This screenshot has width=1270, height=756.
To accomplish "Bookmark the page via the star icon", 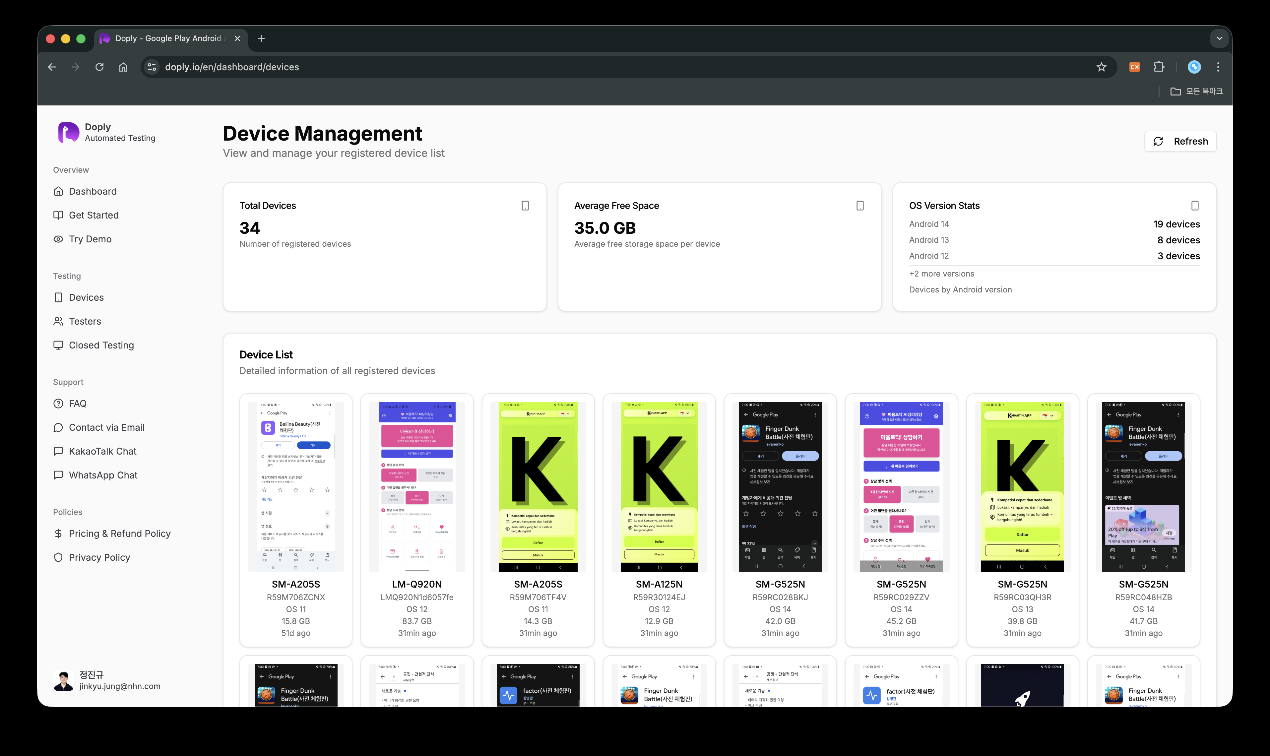I will pyautogui.click(x=1101, y=67).
